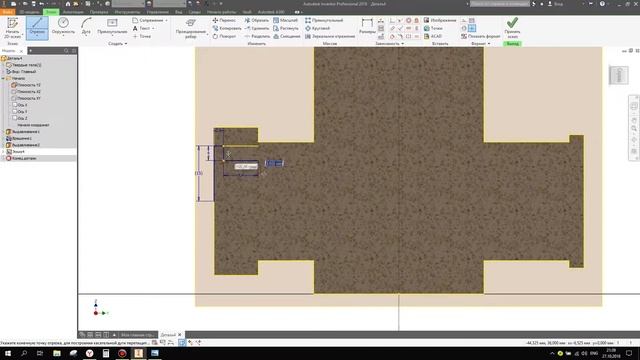
Task: Collapse the Начало folder in tree
Action: [x=3, y=78]
